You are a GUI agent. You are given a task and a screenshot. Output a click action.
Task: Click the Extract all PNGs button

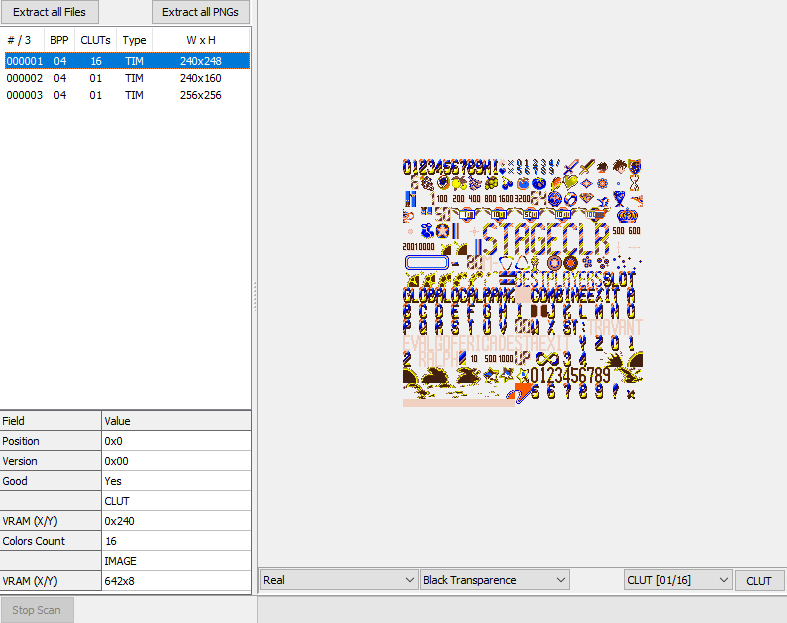click(x=200, y=12)
